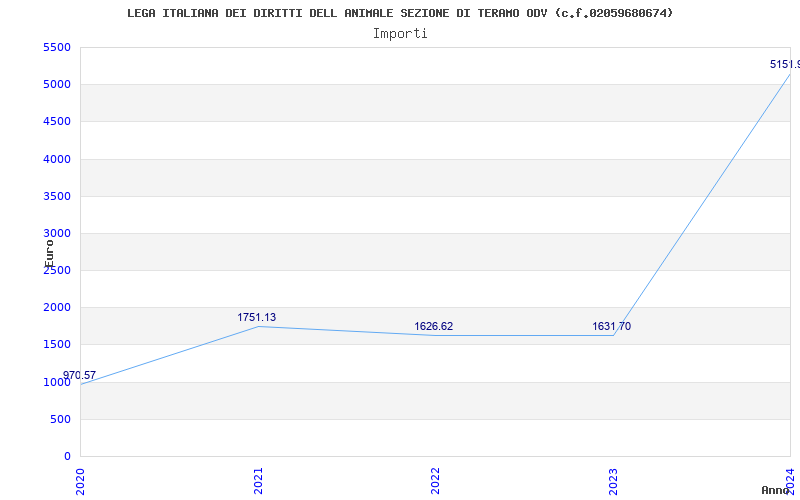Click the 2023 x-axis label
The height and width of the screenshot is (500, 800).
tap(613, 482)
